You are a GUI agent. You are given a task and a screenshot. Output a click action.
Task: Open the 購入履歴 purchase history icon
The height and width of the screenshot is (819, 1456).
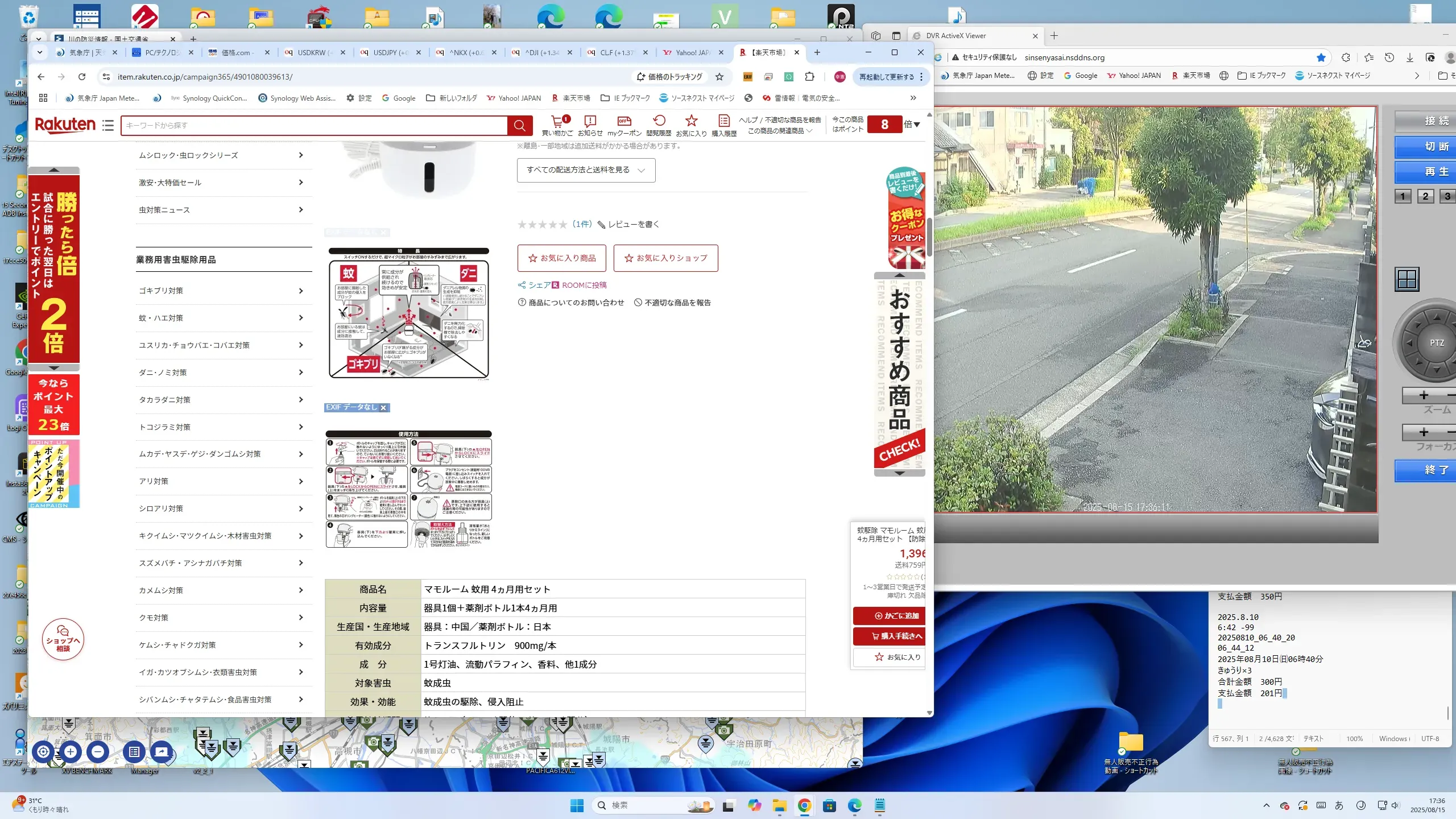pos(723,121)
